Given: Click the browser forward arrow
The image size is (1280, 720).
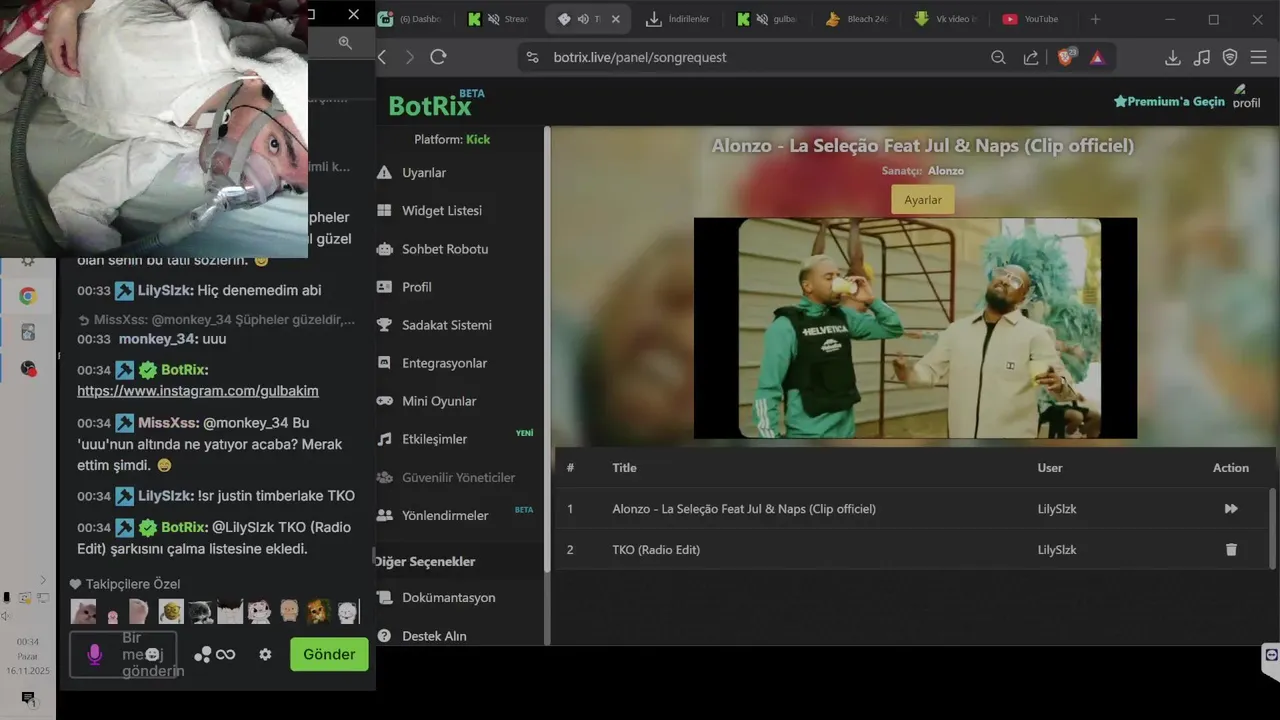Looking at the screenshot, I should click(x=409, y=57).
